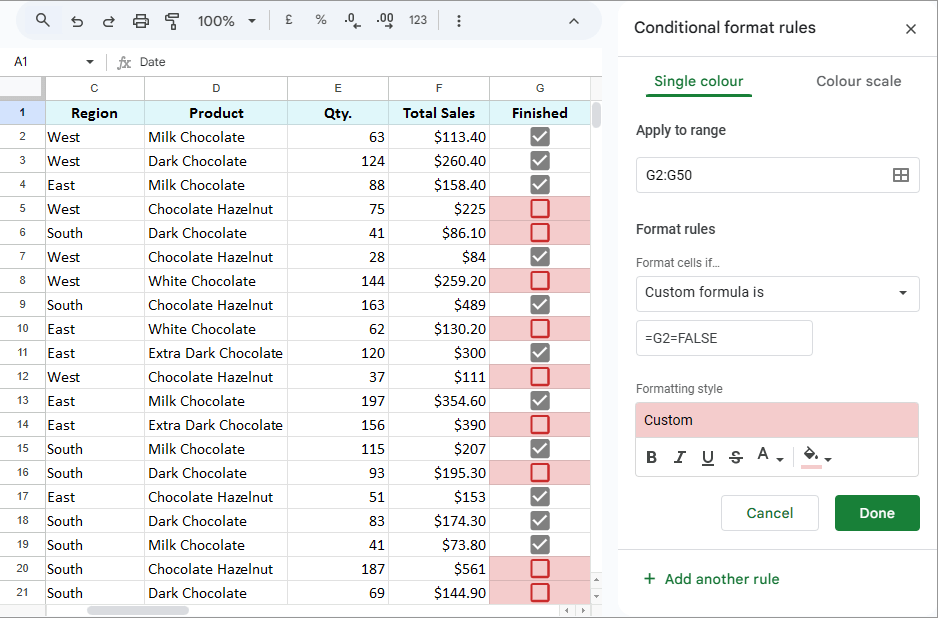Screen dimensions: 938x618
Task: Click the Print icon
Action: click(x=140, y=20)
